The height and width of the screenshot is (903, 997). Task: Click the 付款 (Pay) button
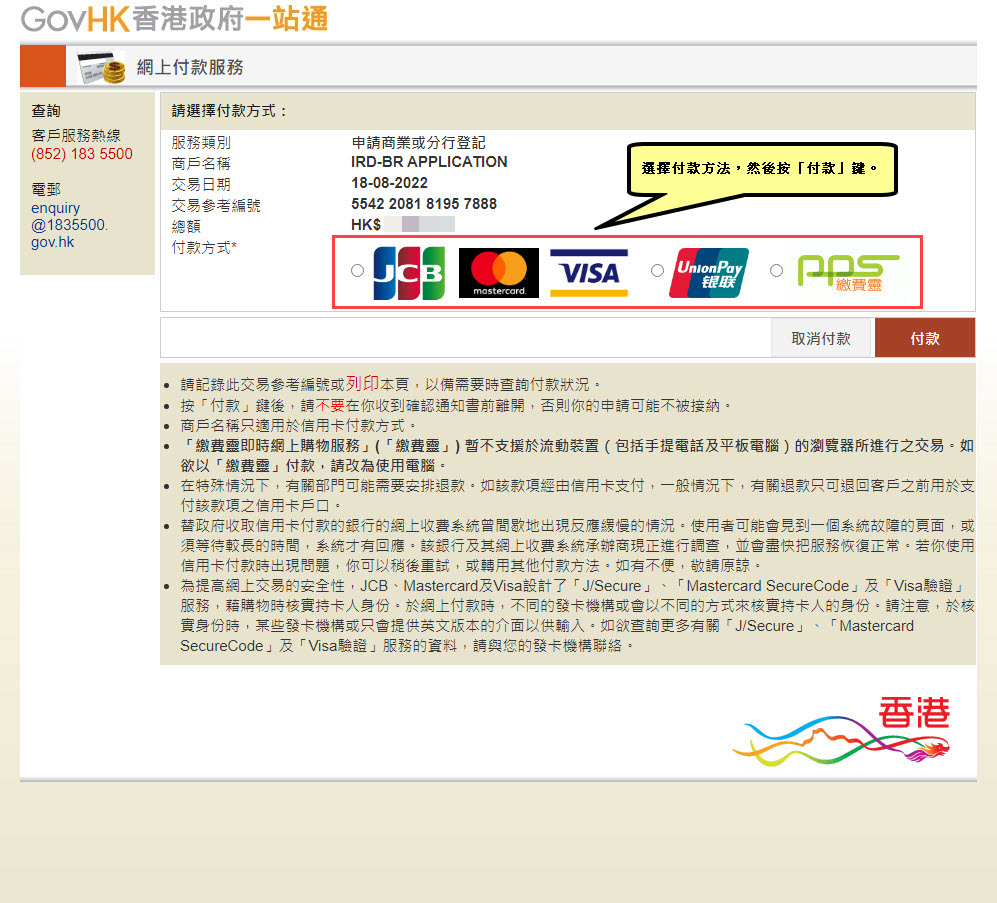tap(925, 338)
